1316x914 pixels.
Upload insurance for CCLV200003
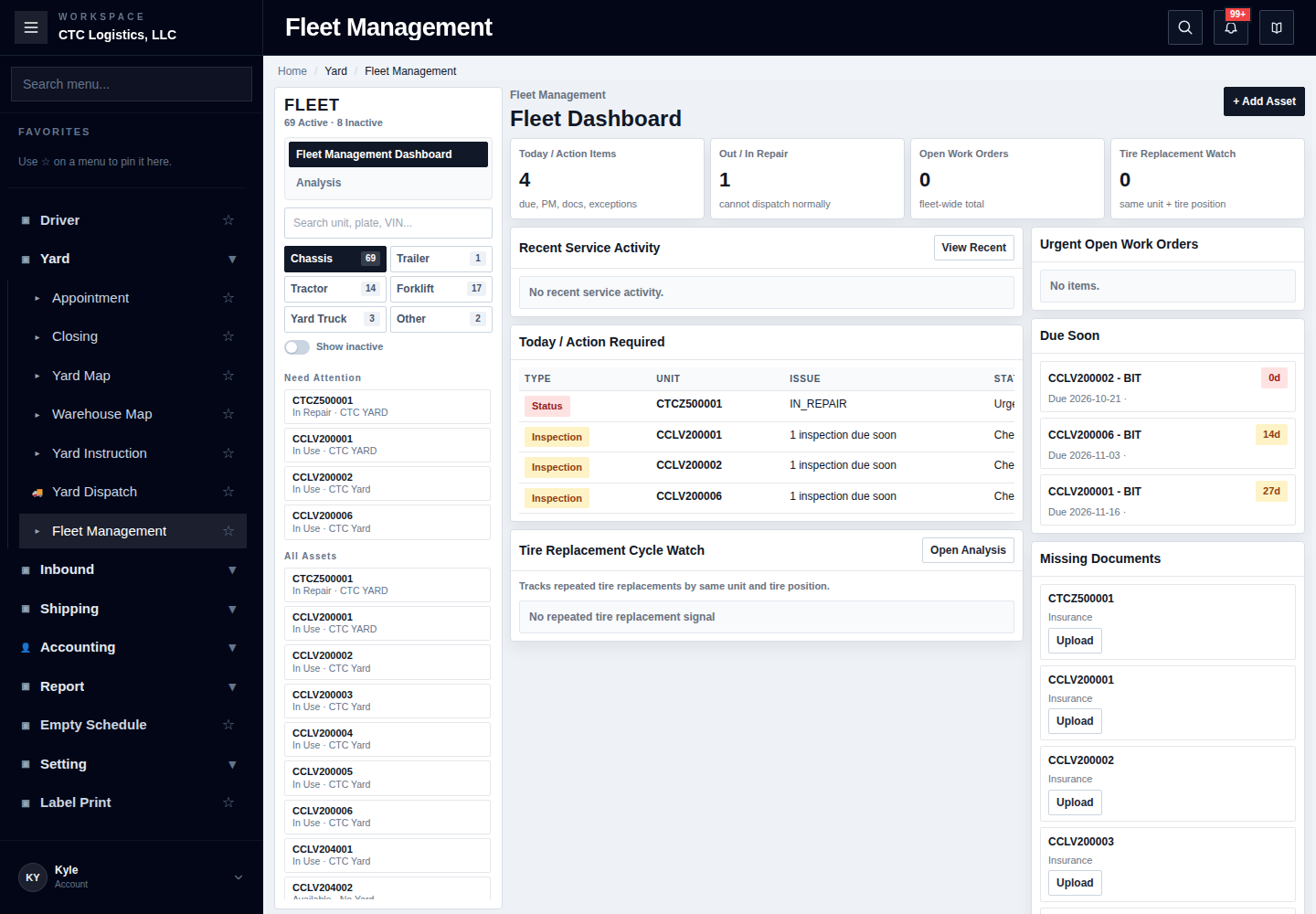click(x=1075, y=883)
